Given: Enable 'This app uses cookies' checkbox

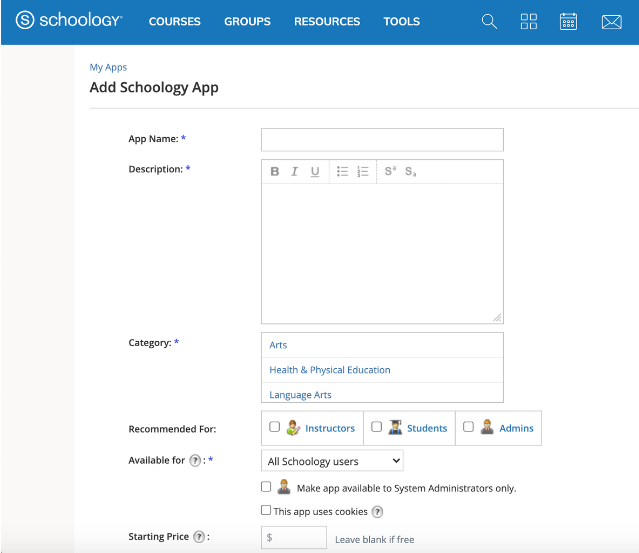Looking at the screenshot, I should coord(266,511).
